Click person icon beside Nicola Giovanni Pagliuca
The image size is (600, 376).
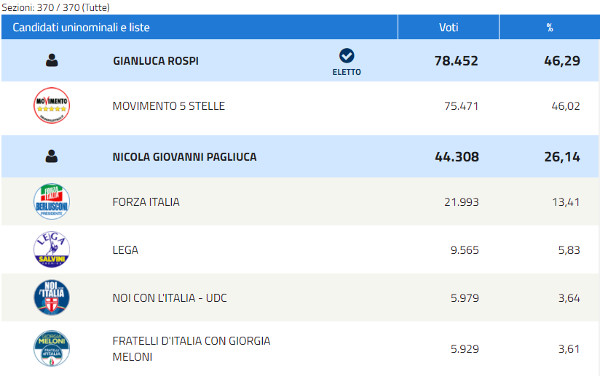(52, 156)
